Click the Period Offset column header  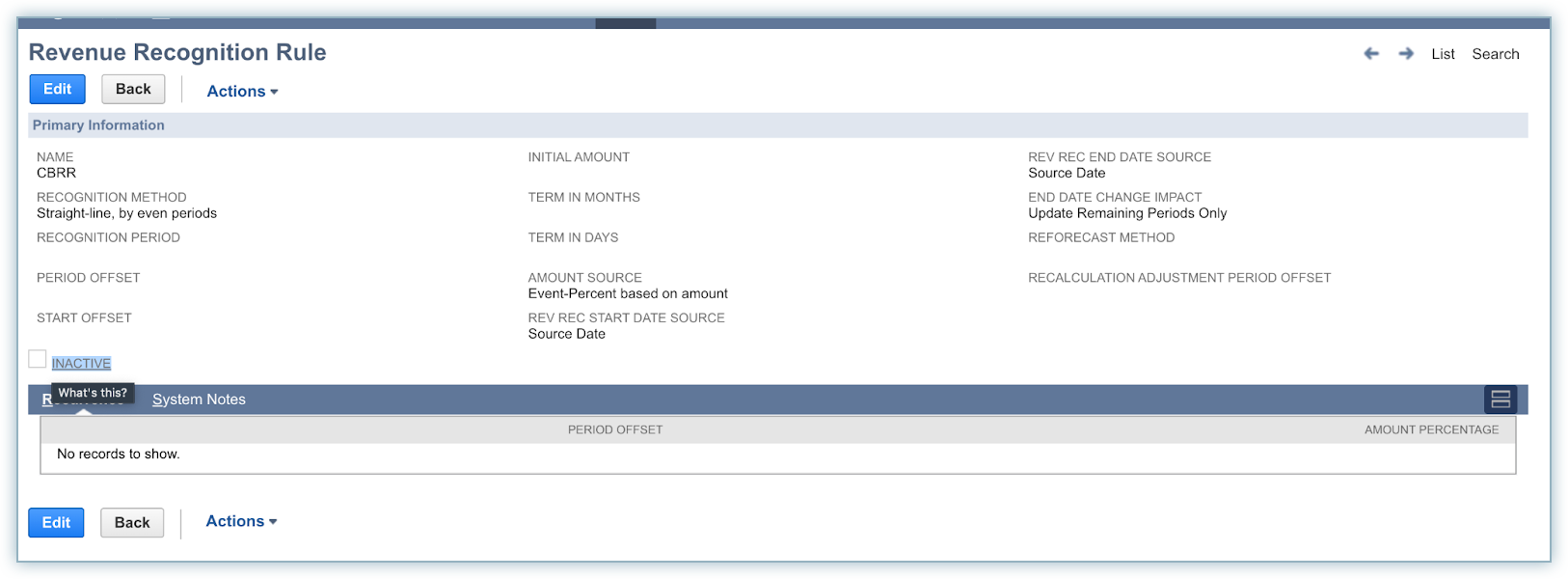pyautogui.click(x=615, y=429)
